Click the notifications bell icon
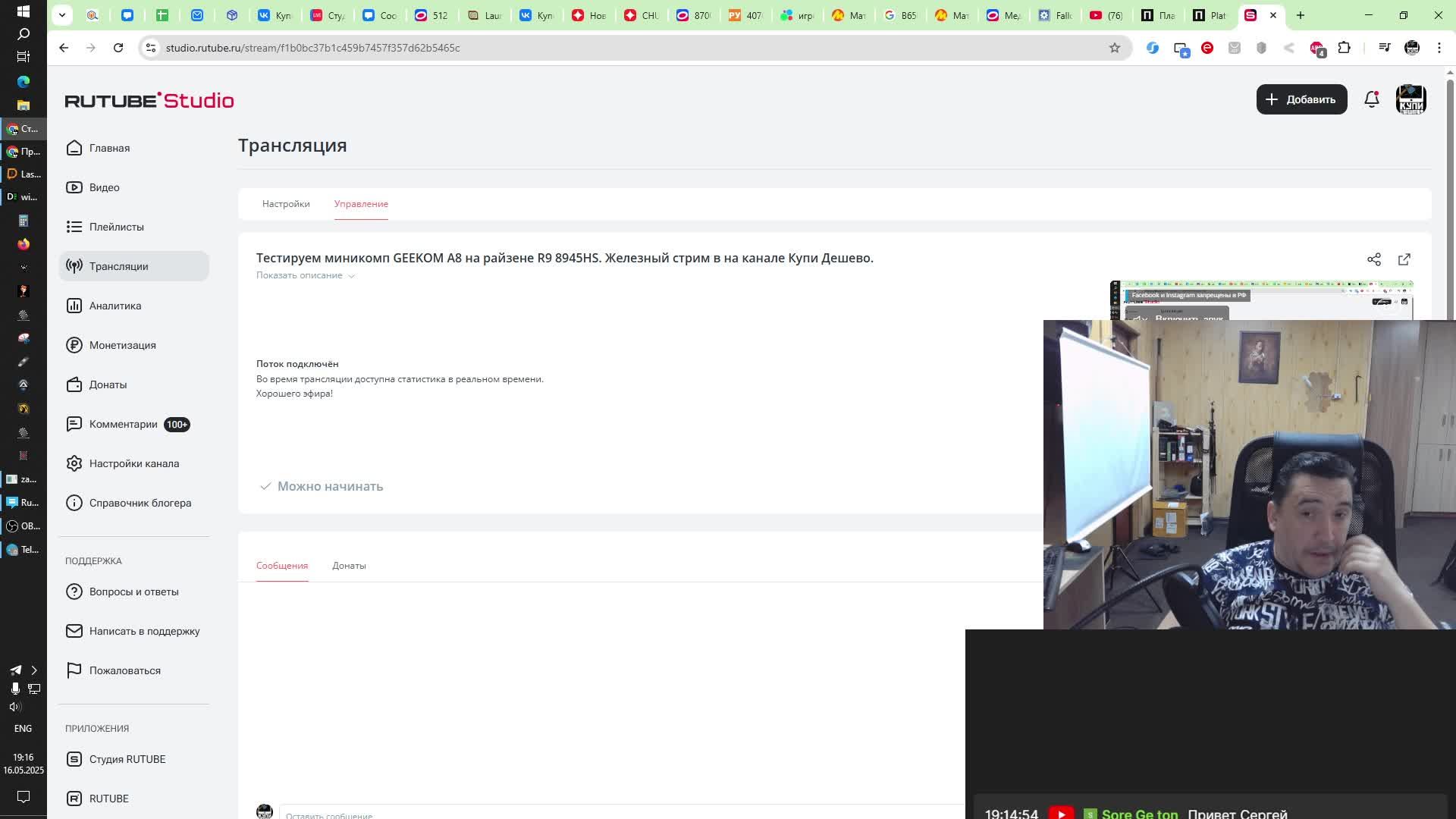The width and height of the screenshot is (1456, 819). (1371, 99)
